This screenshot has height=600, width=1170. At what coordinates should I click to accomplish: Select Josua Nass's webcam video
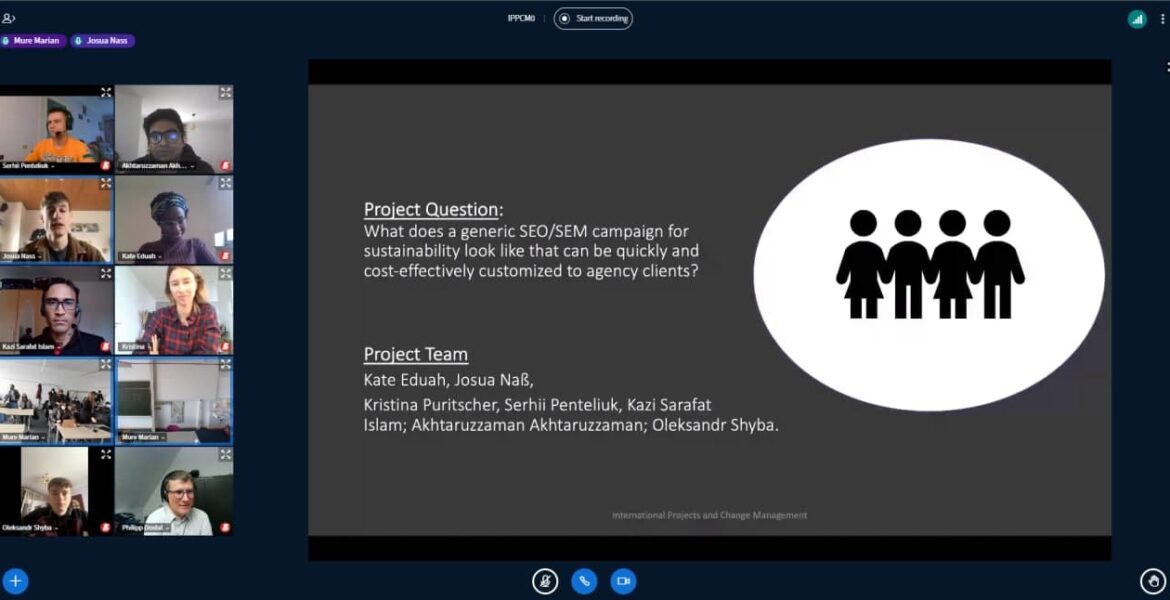coord(56,219)
